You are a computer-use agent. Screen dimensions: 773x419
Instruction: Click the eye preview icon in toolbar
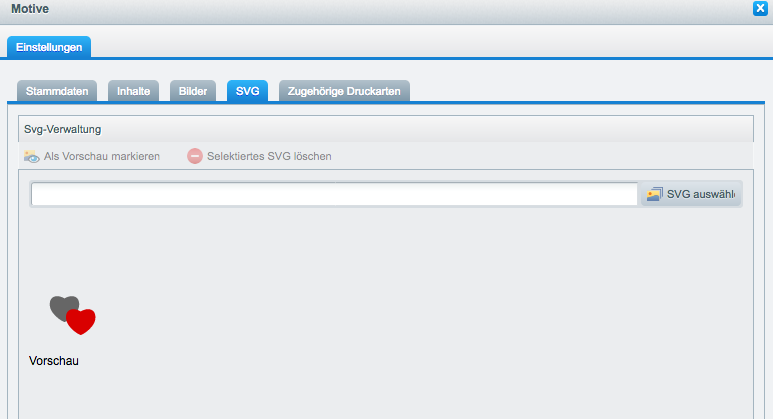point(32,157)
